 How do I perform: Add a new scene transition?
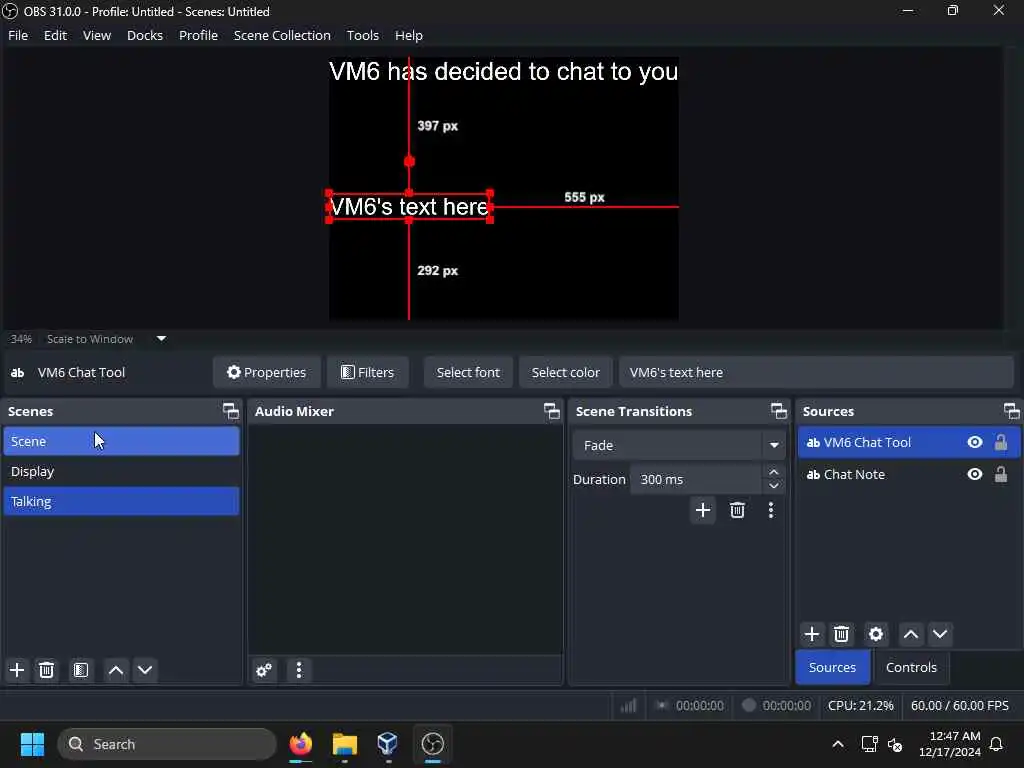coord(703,510)
